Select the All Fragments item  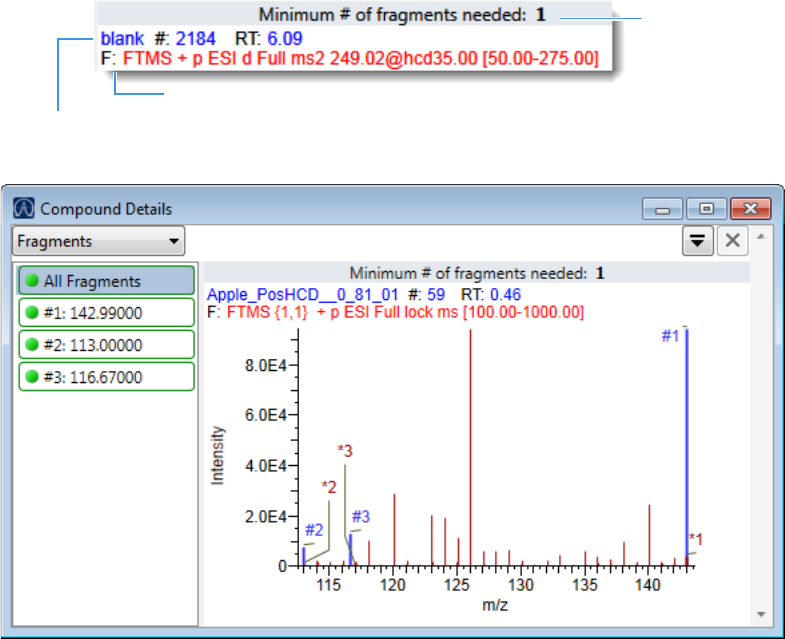(x=106, y=281)
